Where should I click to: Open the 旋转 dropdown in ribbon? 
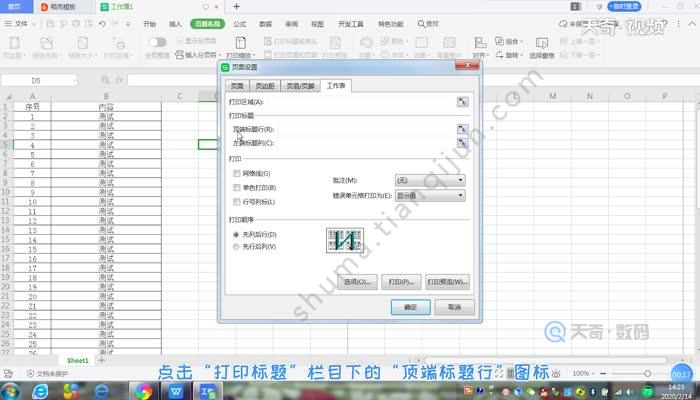point(509,55)
